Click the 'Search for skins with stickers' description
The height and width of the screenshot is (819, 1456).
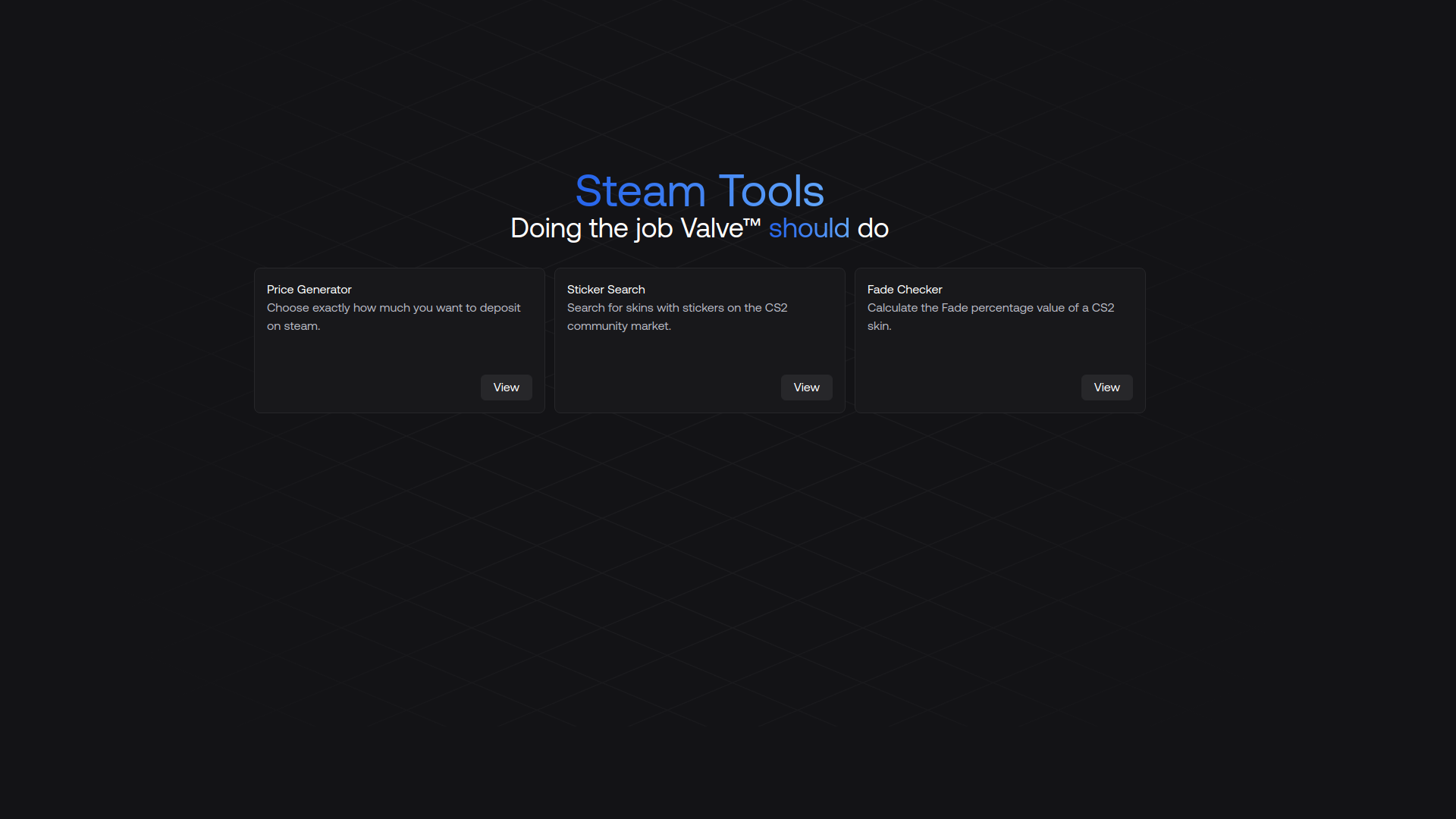pos(677,317)
